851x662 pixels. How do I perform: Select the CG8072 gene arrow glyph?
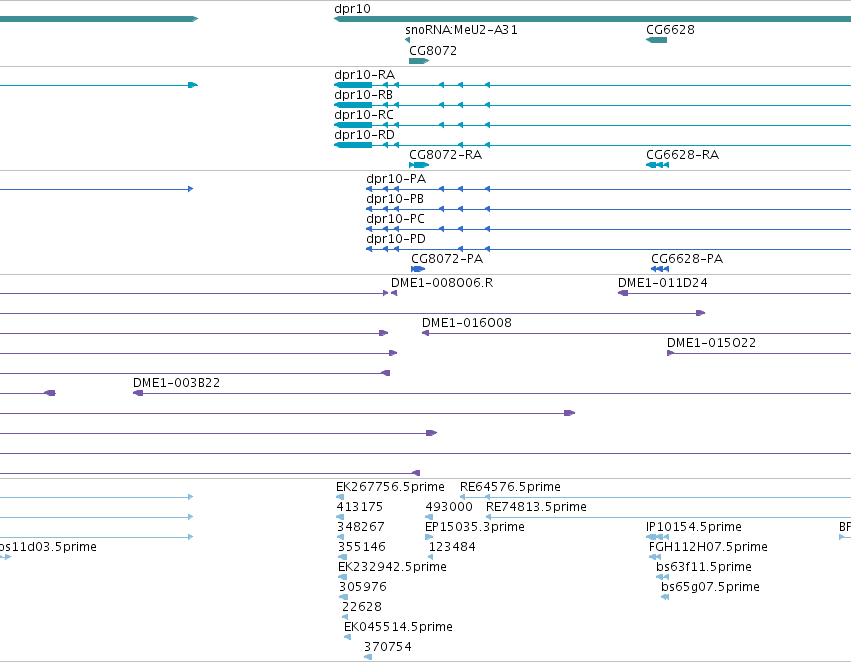tap(419, 61)
